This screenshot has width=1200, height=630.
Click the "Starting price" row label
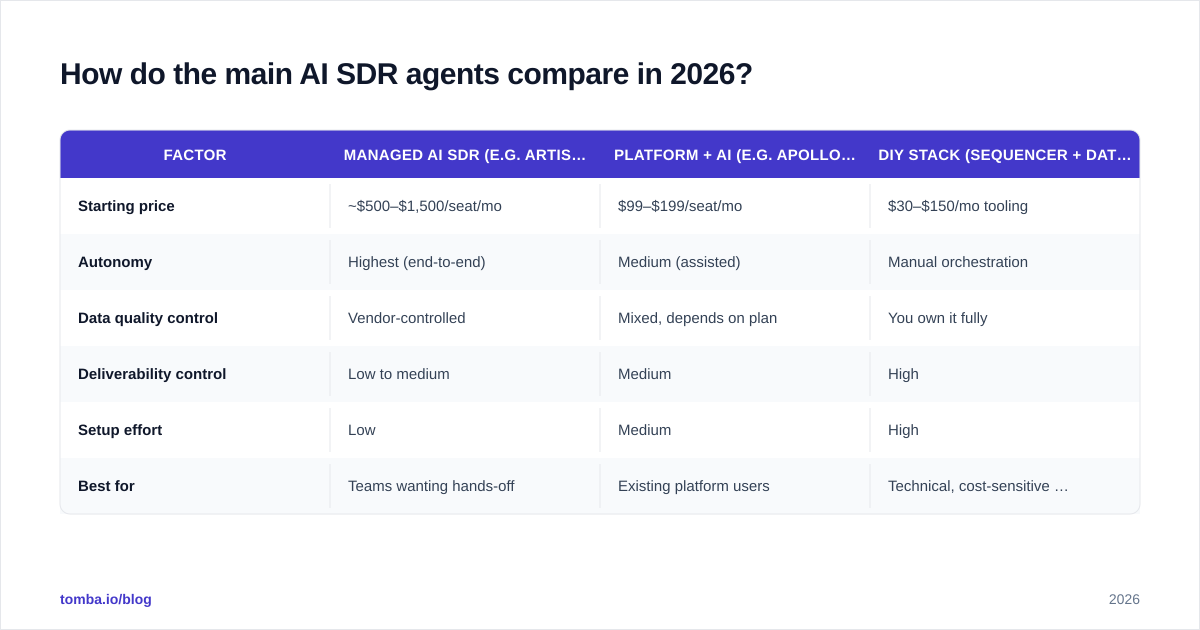pyautogui.click(x=126, y=206)
